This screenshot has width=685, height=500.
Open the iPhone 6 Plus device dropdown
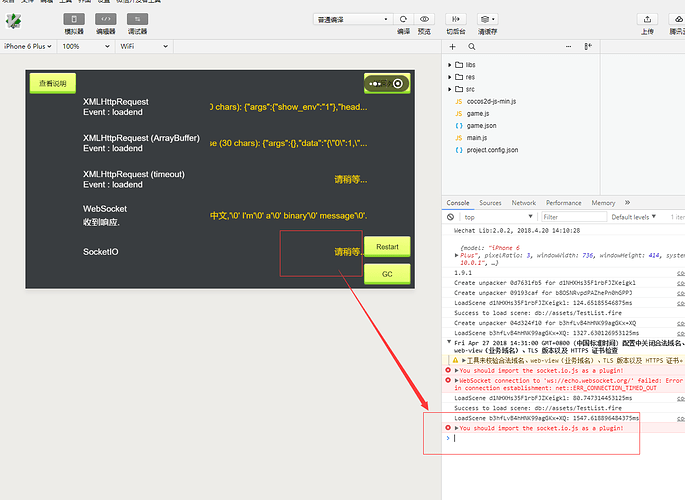coord(28,46)
